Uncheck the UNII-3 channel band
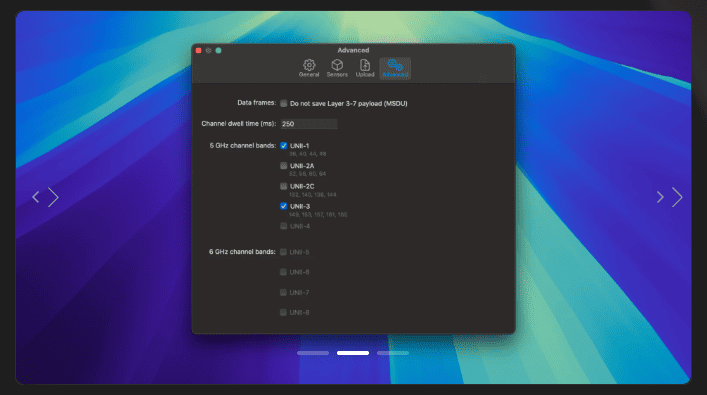The width and height of the screenshot is (707, 395). pos(284,206)
